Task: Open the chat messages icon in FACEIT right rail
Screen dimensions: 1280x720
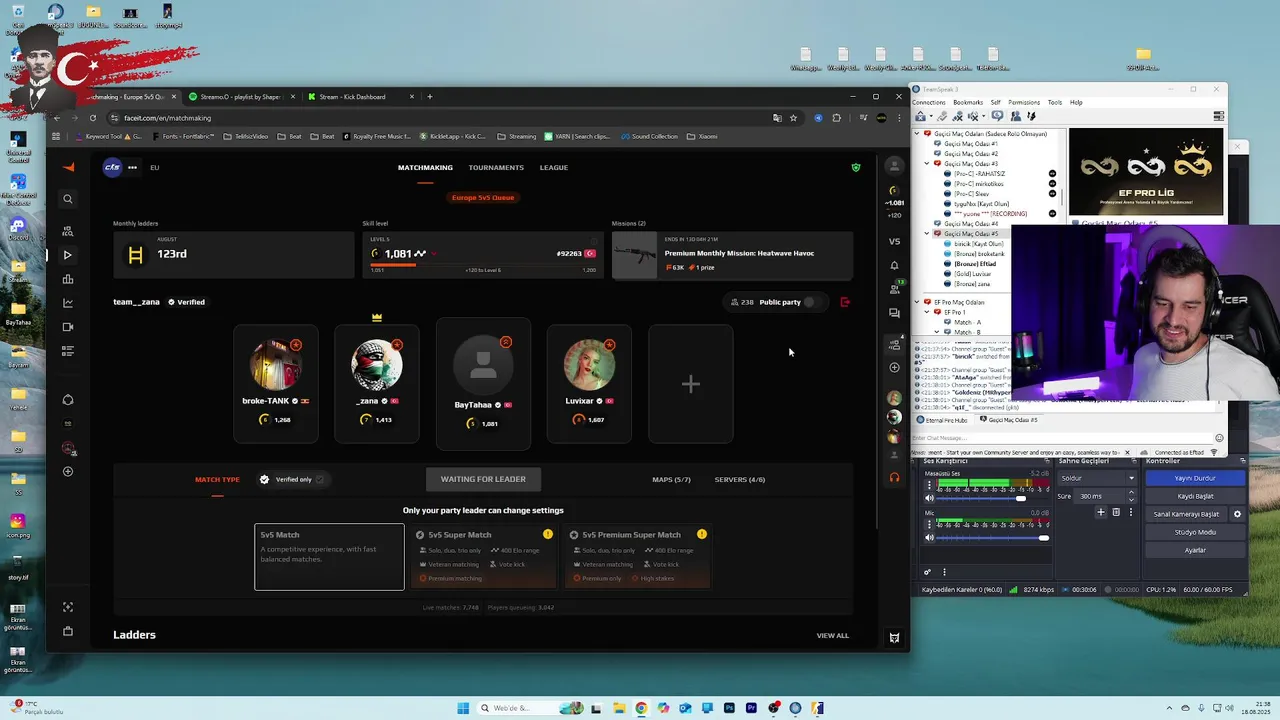Action: click(x=894, y=313)
